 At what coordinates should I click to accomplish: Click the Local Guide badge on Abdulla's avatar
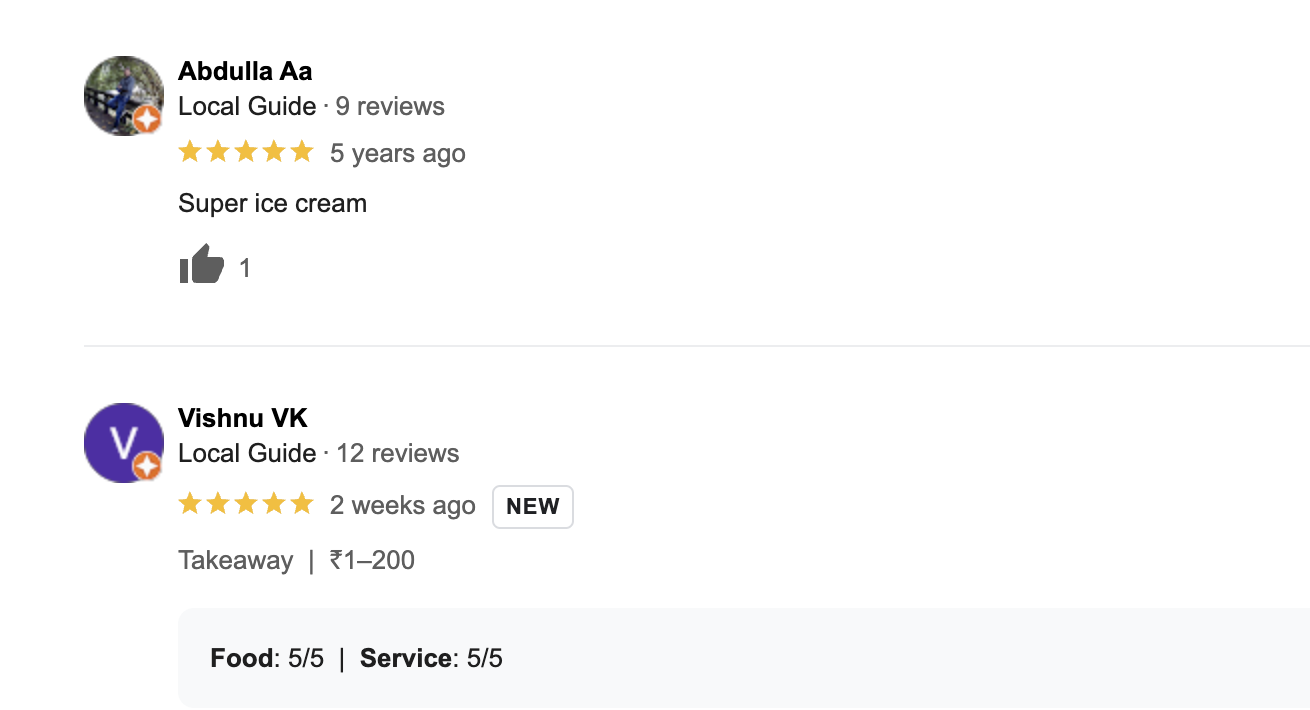[148, 120]
